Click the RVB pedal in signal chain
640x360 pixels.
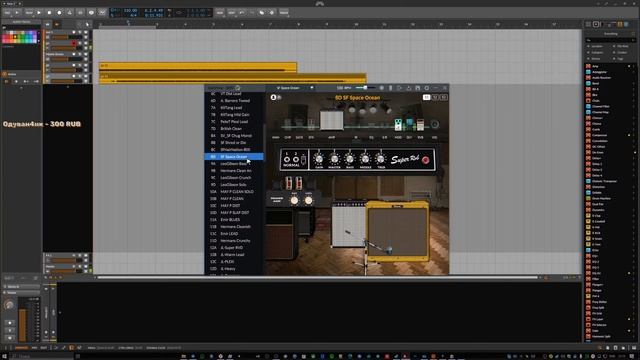click(x=420, y=124)
